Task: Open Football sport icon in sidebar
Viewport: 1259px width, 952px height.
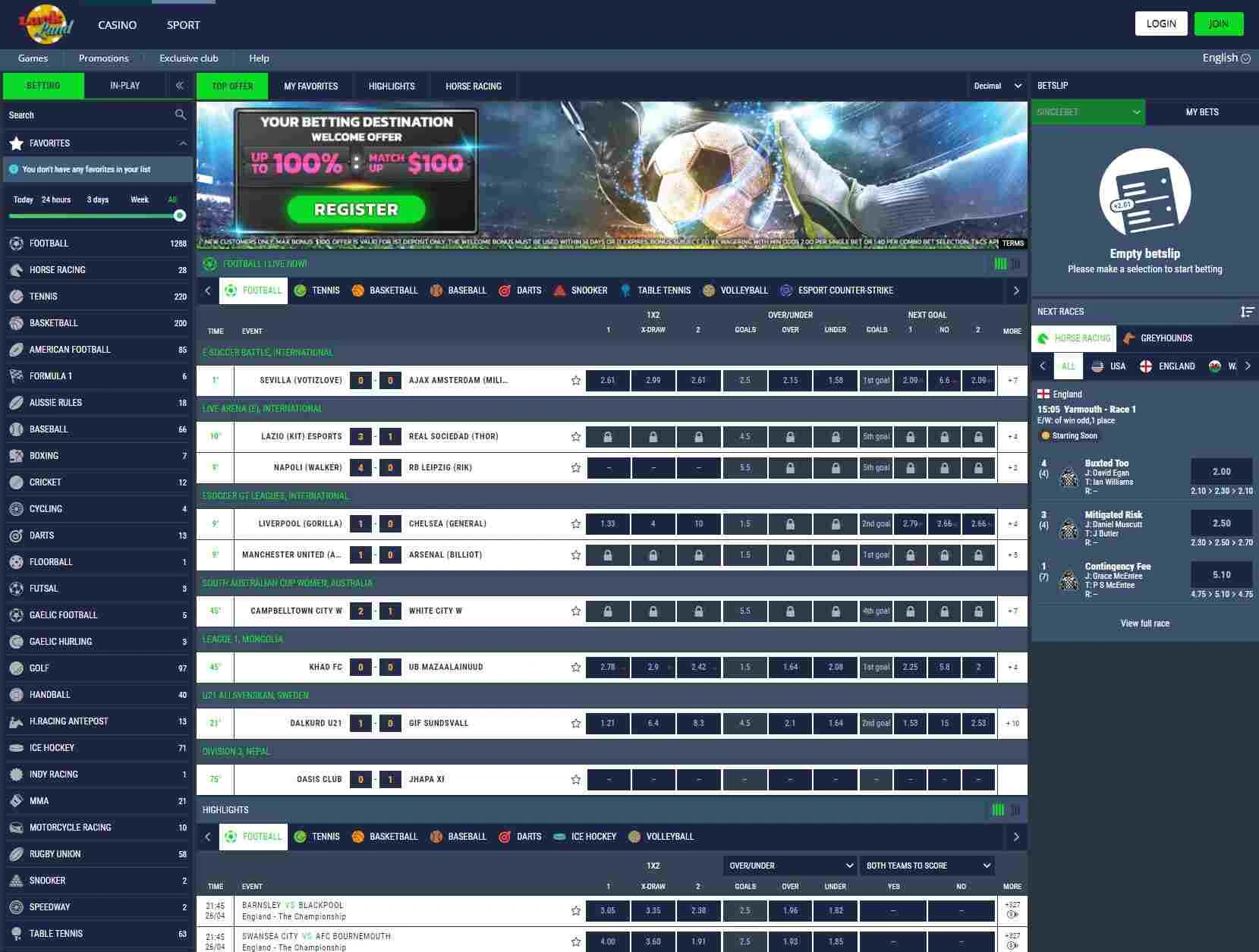Action: (16, 243)
